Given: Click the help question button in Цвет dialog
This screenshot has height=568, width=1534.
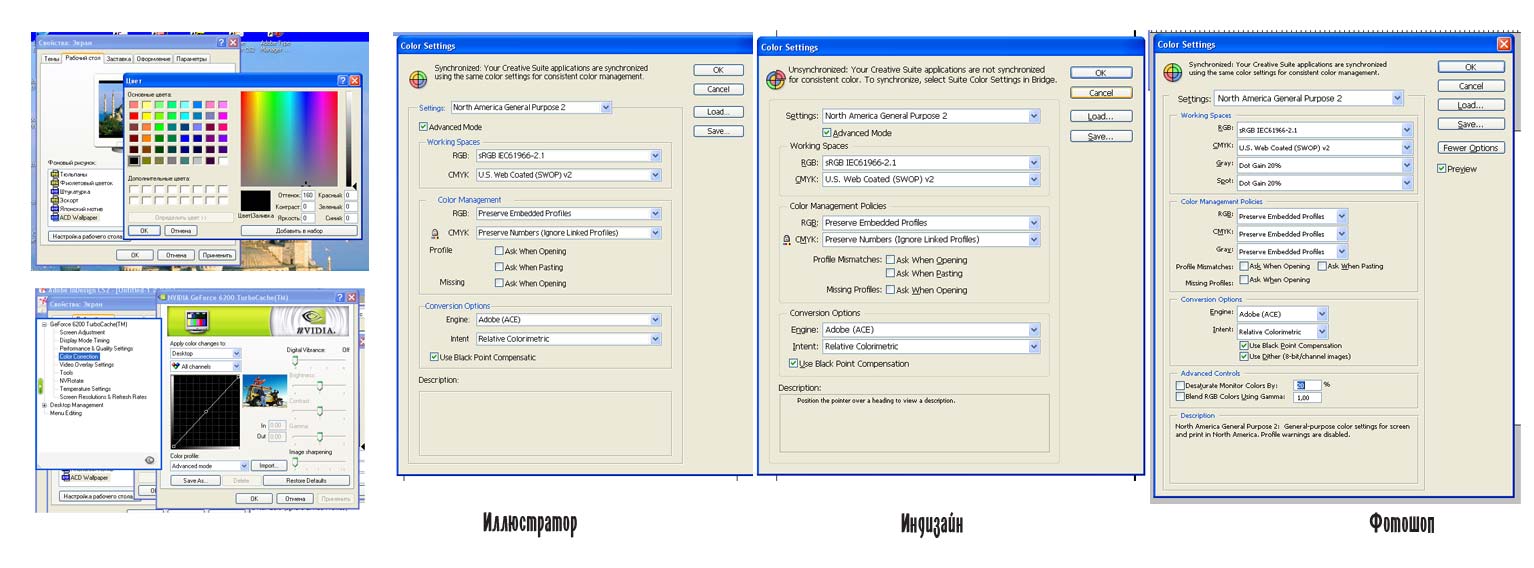Looking at the screenshot, I should [342, 80].
